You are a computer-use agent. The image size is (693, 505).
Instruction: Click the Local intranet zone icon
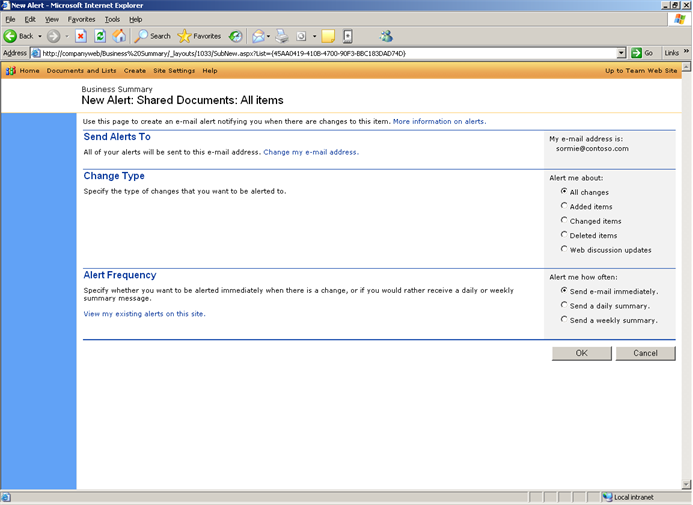[x=607, y=497]
